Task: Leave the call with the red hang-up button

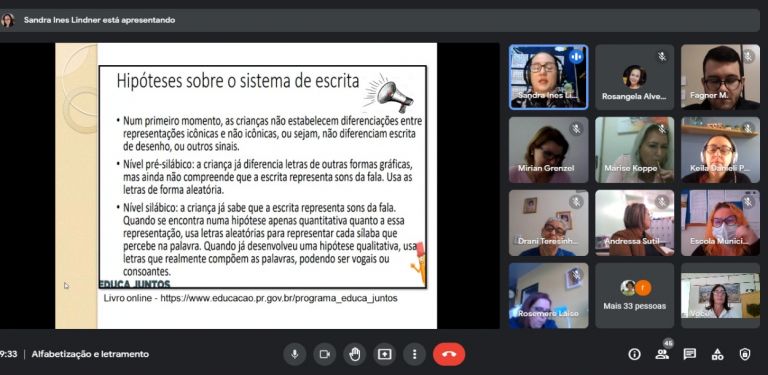Action: 449,354
